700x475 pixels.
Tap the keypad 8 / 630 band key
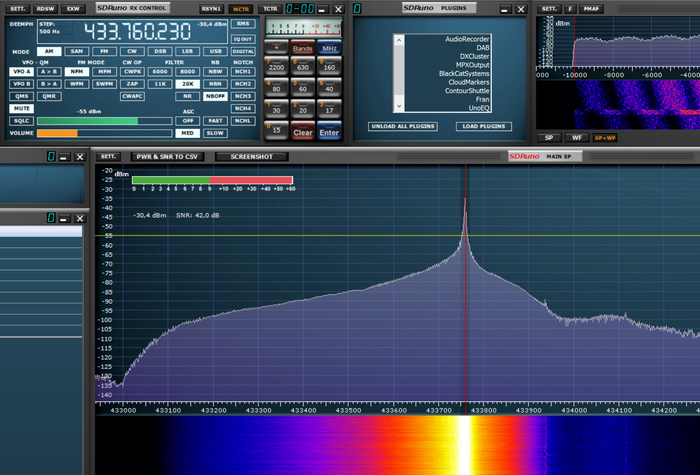303,65
